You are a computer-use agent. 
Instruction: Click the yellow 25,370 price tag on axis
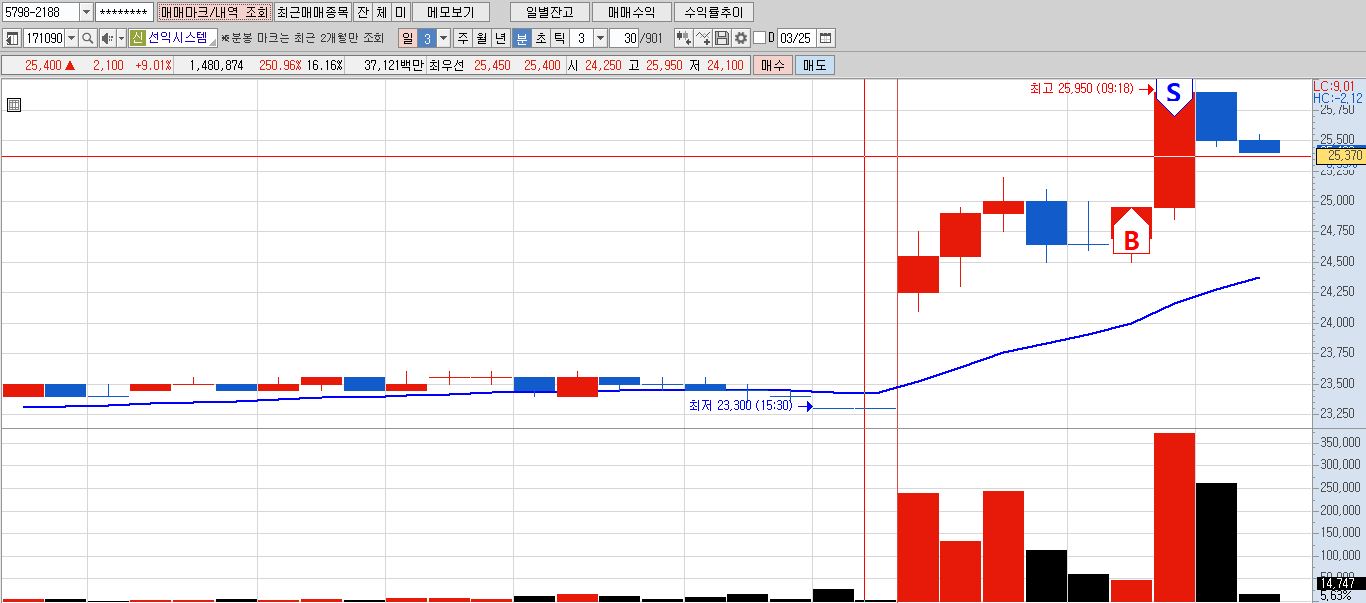pyautogui.click(x=1340, y=156)
